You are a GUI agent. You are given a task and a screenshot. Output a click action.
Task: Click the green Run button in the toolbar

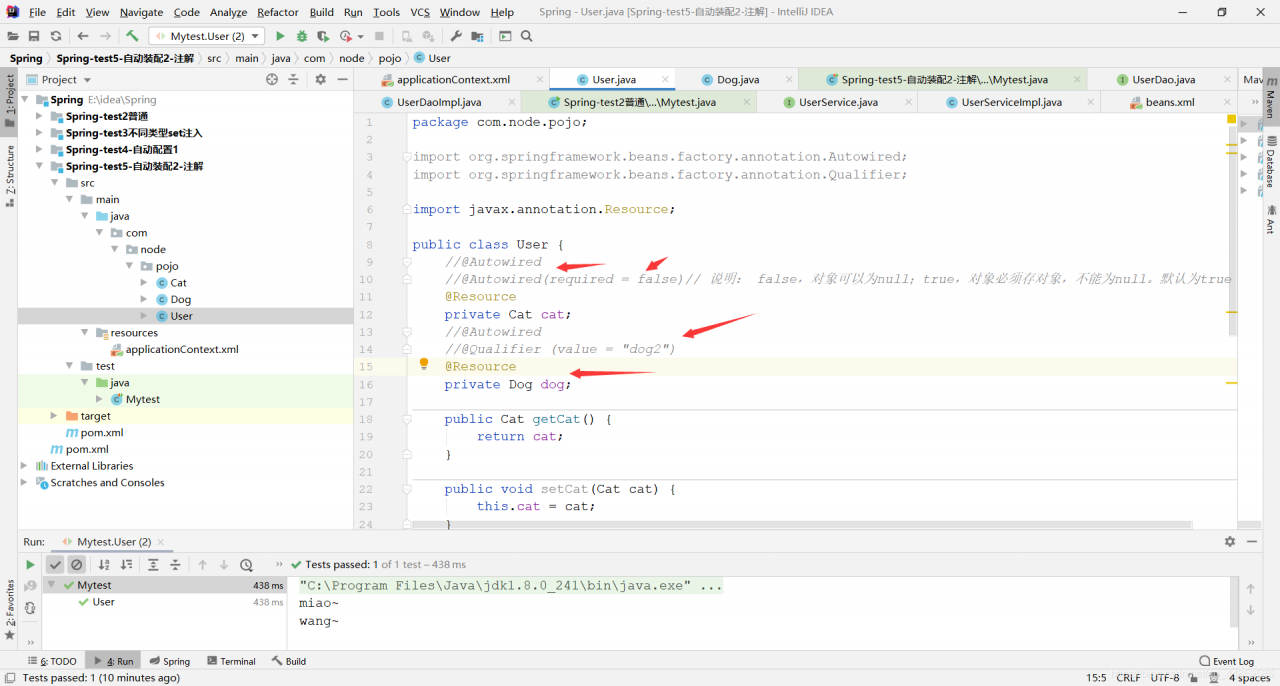(x=280, y=36)
